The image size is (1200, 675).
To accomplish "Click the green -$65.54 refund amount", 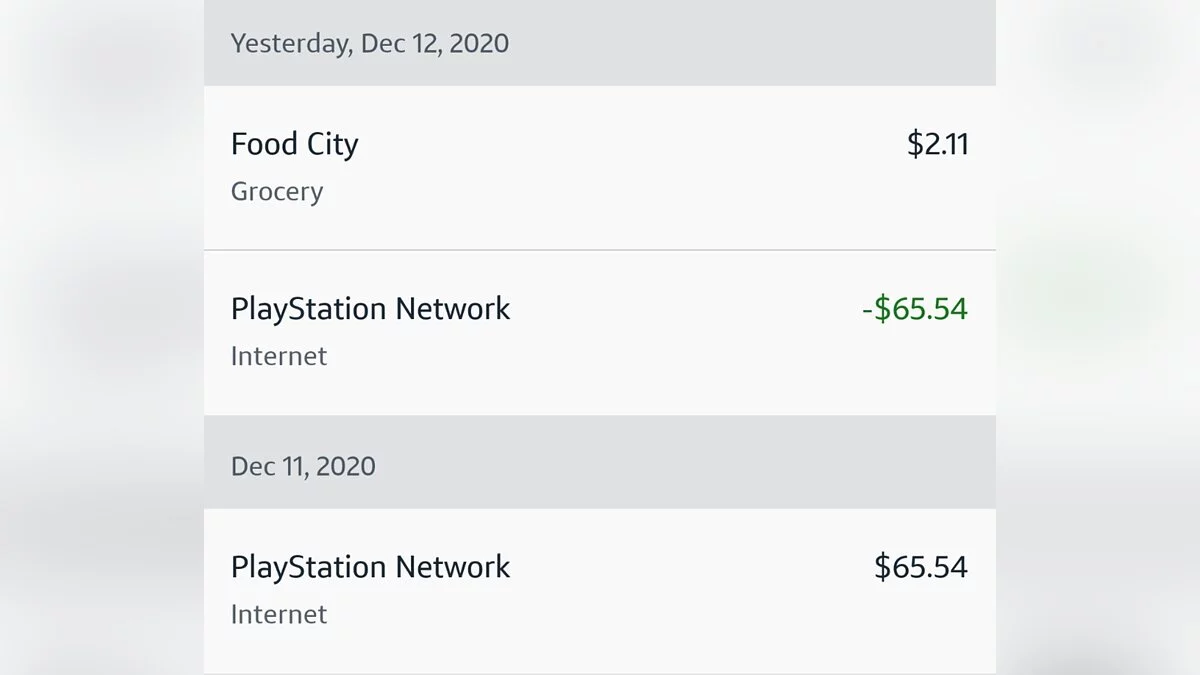I will pos(914,309).
